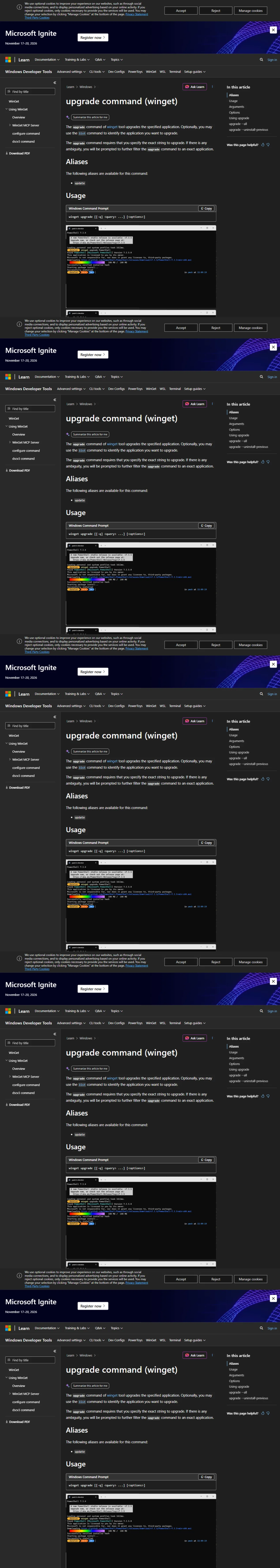
Task: Click Summarize this article button, first page copy
Action: [x=90, y=117]
